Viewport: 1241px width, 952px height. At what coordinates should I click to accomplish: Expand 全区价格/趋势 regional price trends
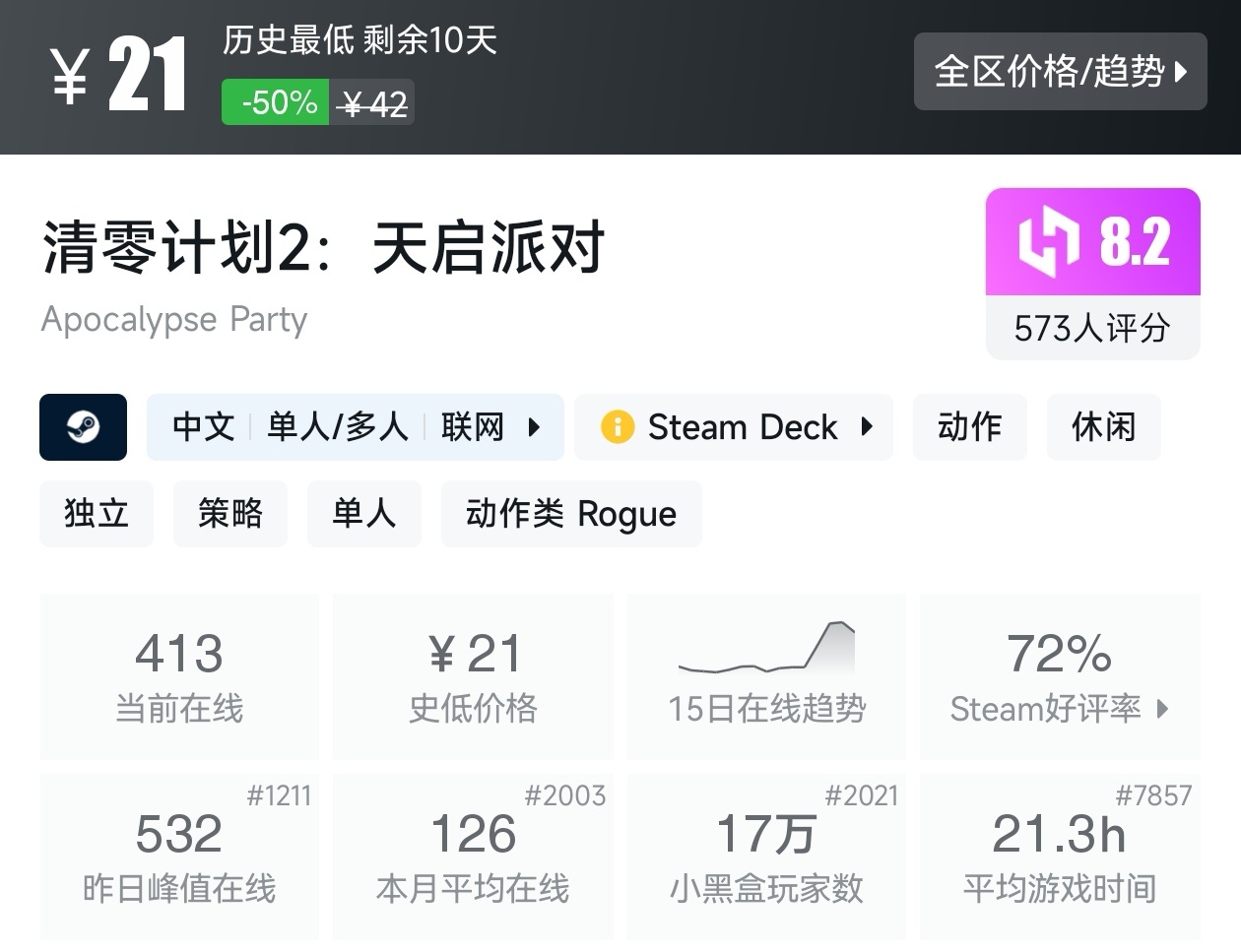pos(1060,71)
